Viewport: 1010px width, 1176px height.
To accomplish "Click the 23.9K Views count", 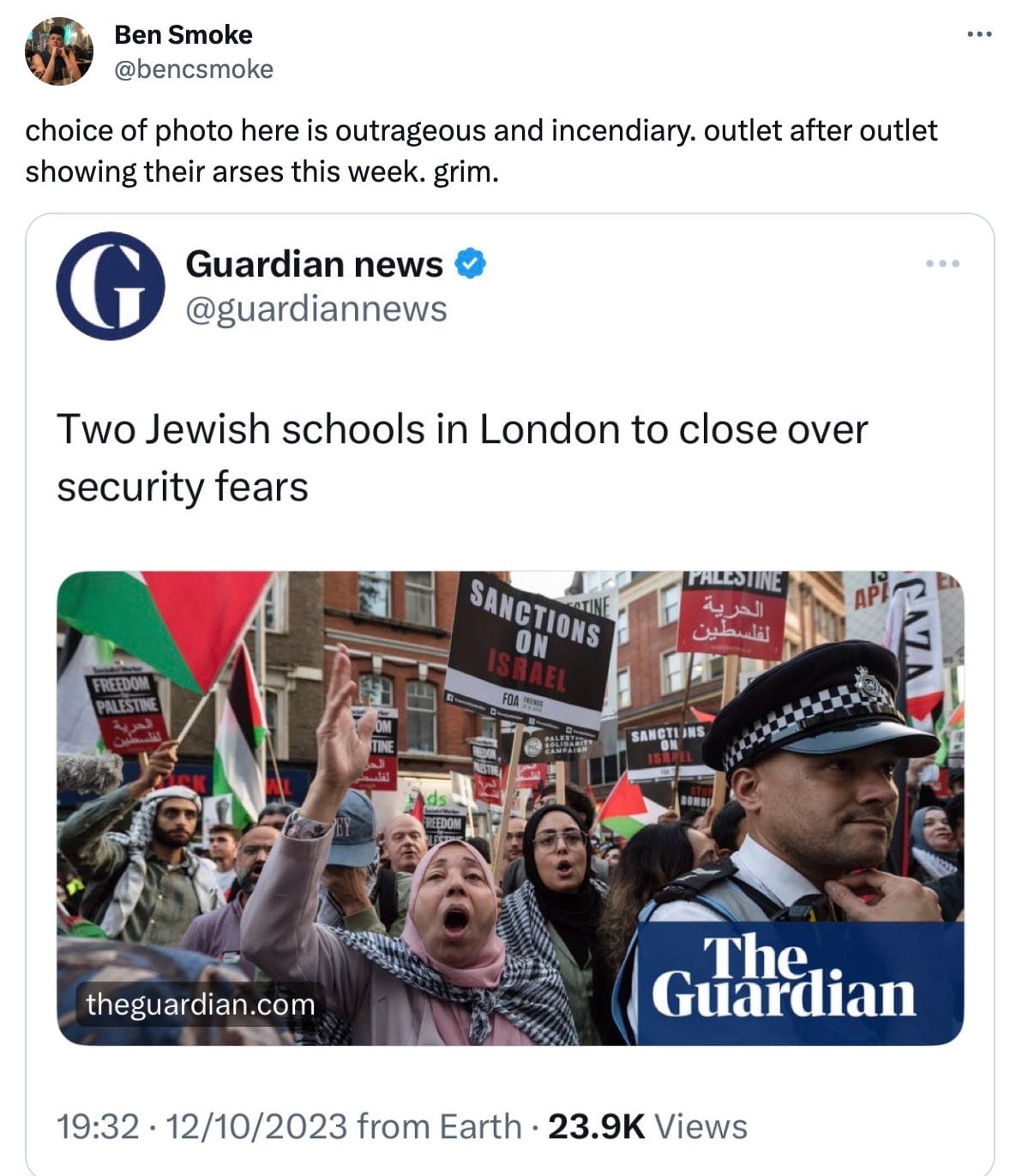I will pyautogui.click(x=647, y=1126).
